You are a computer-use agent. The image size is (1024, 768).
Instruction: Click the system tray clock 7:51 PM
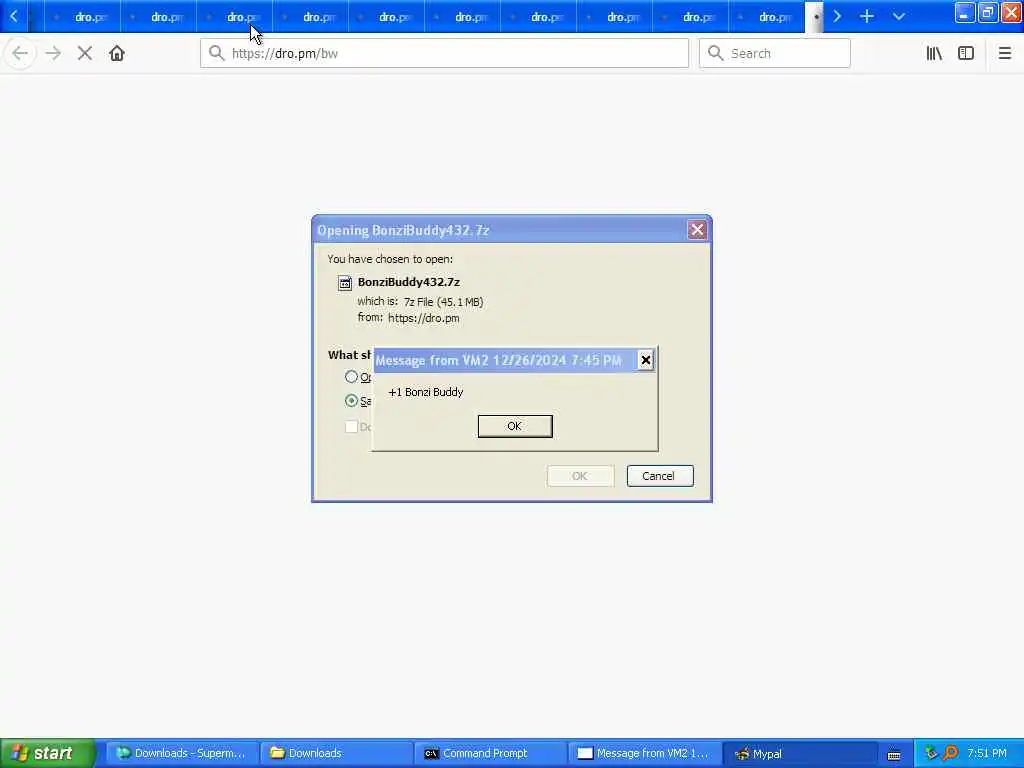coord(987,754)
